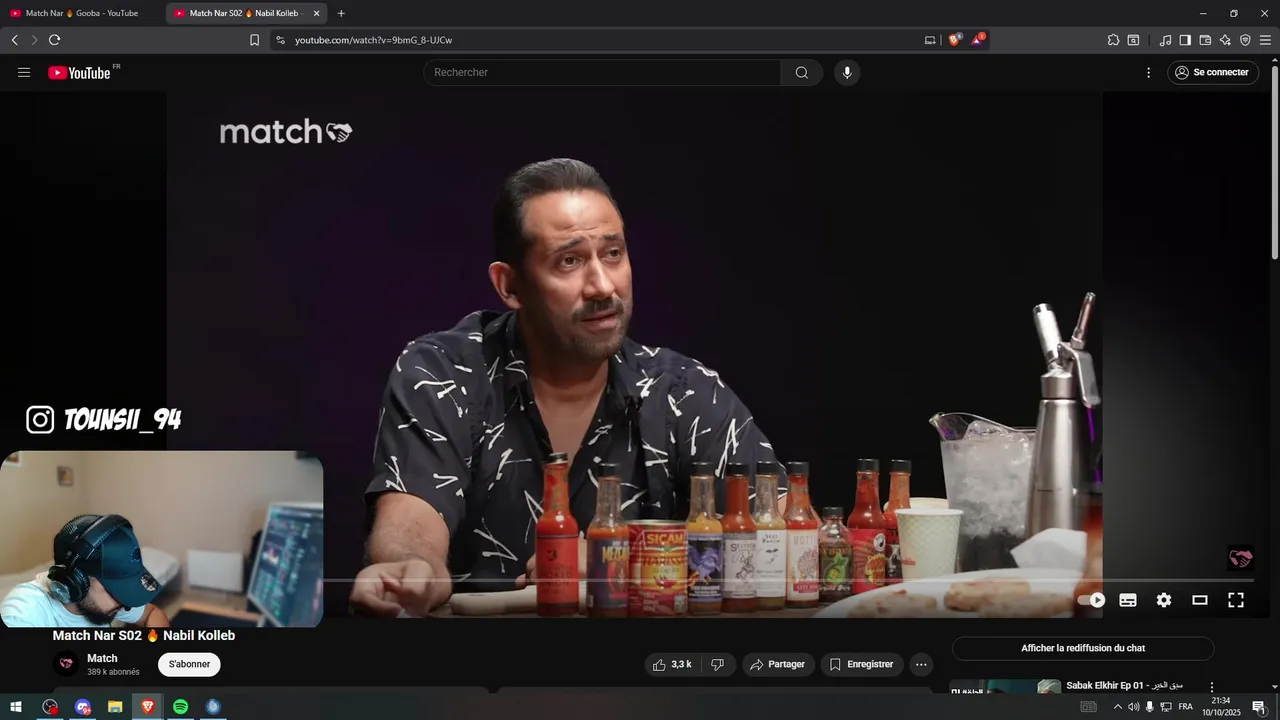The image size is (1280, 720).
Task: Switch to theater mode
Action: pos(1200,600)
